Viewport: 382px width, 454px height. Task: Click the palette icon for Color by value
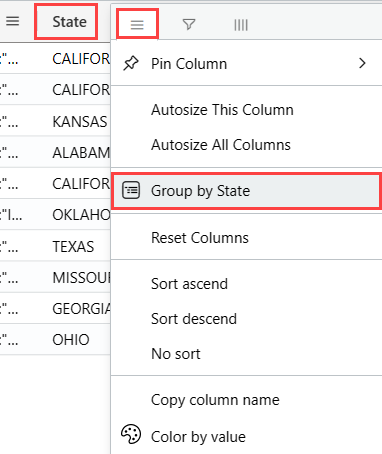pyautogui.click(x=131, y=434)
